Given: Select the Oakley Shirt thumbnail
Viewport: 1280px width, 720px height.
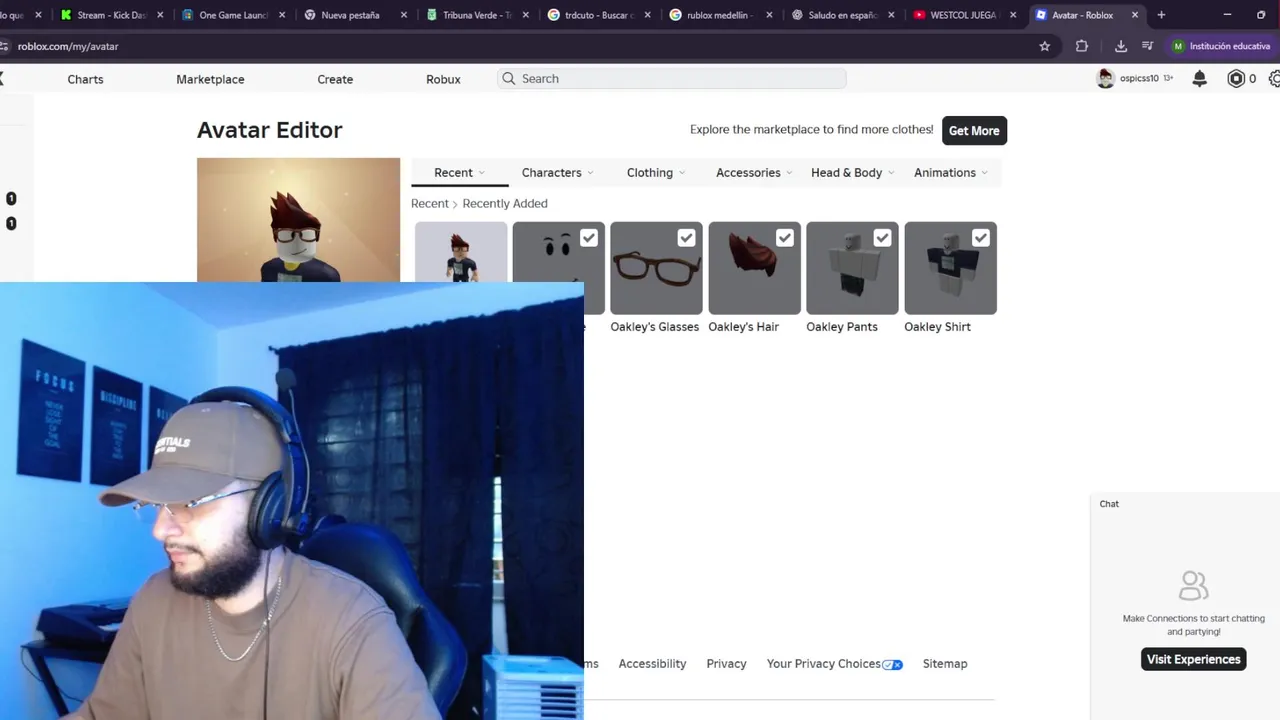Looking at the screenshot, I should click(x=950, y=268).
